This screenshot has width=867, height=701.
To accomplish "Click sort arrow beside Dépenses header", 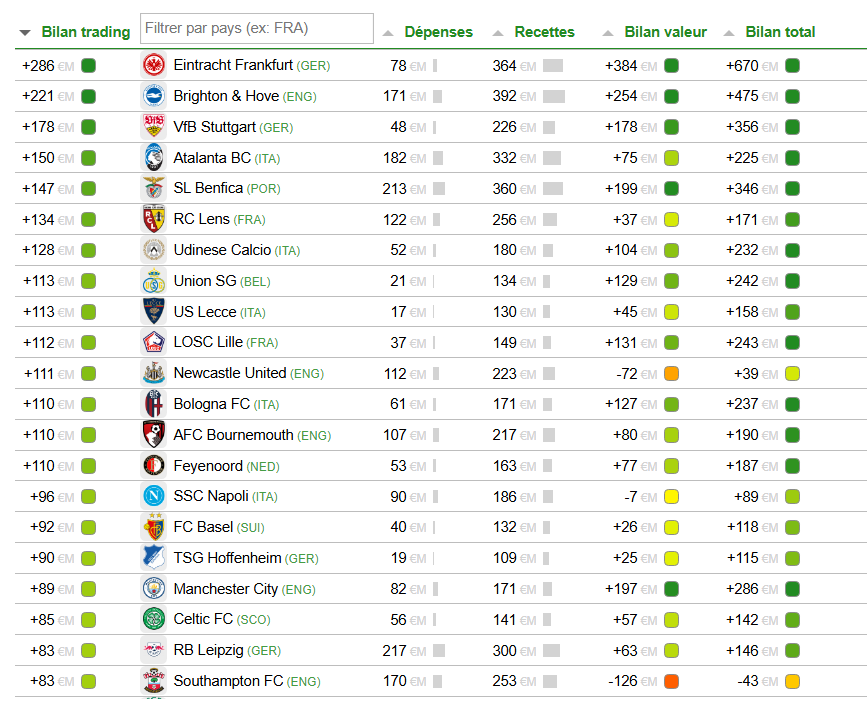I will pos(388,33).
